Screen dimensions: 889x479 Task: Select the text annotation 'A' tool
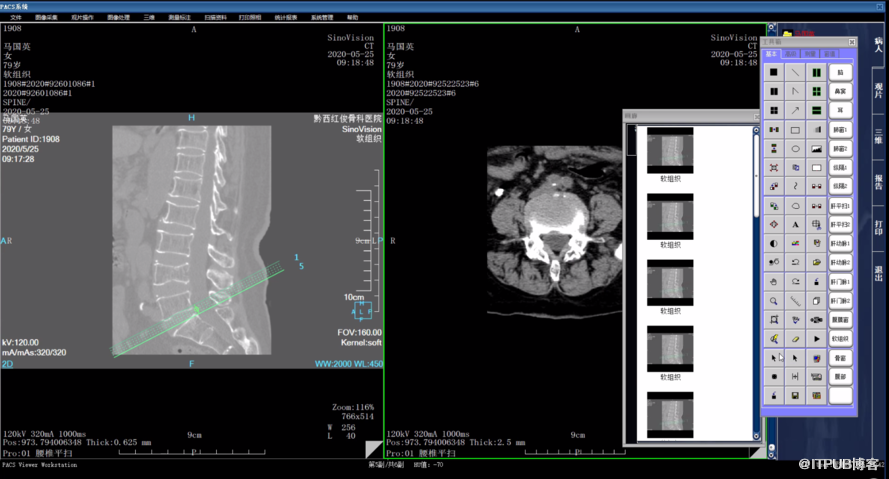[795, 225]
